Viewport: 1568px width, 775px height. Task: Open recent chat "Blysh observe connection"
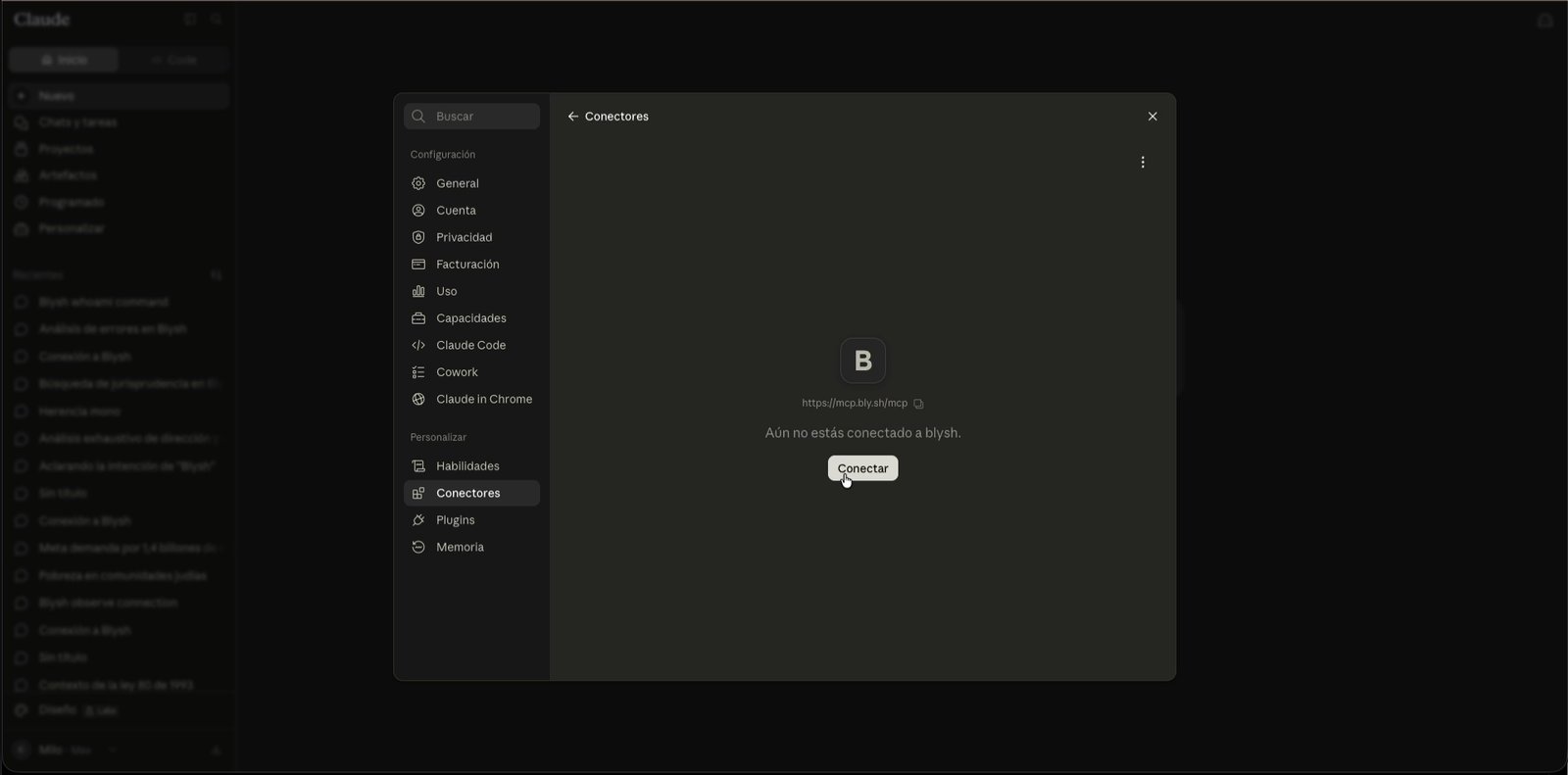pyautogui.click(x=119, y=603)
